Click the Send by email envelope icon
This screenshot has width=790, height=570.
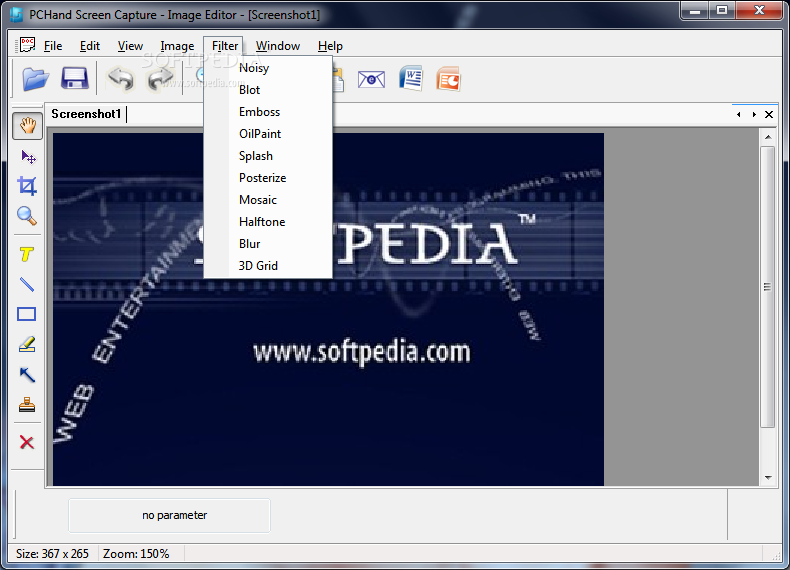tap(371, 79)
